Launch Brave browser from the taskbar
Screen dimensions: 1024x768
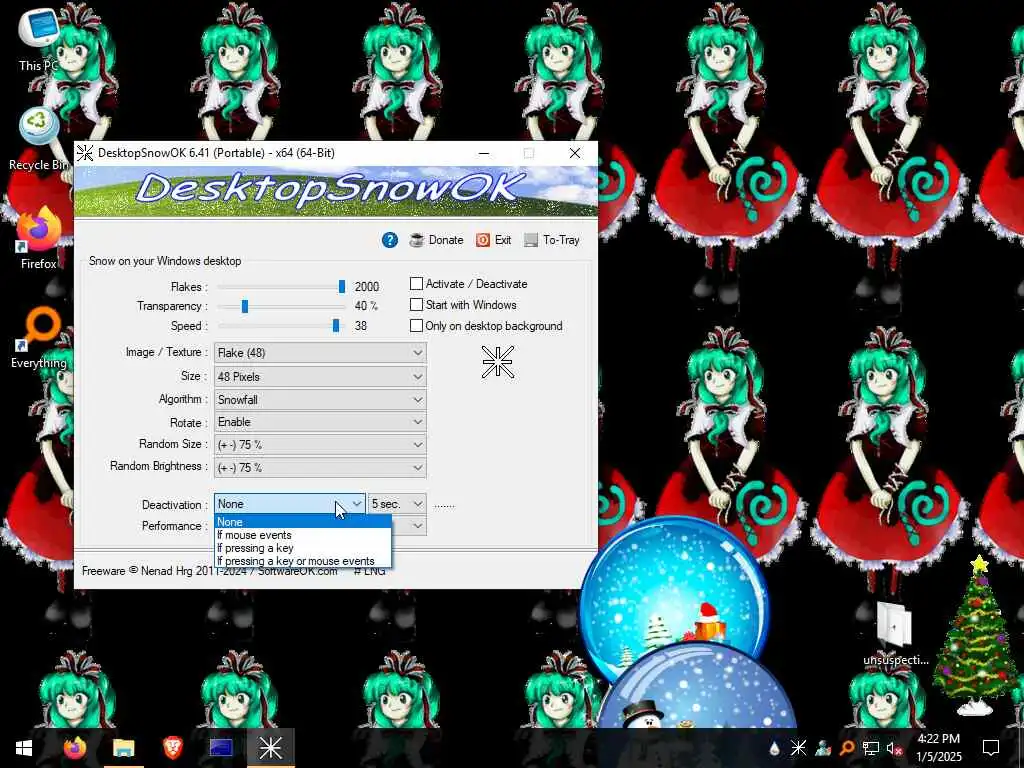[x=172, y=748]
